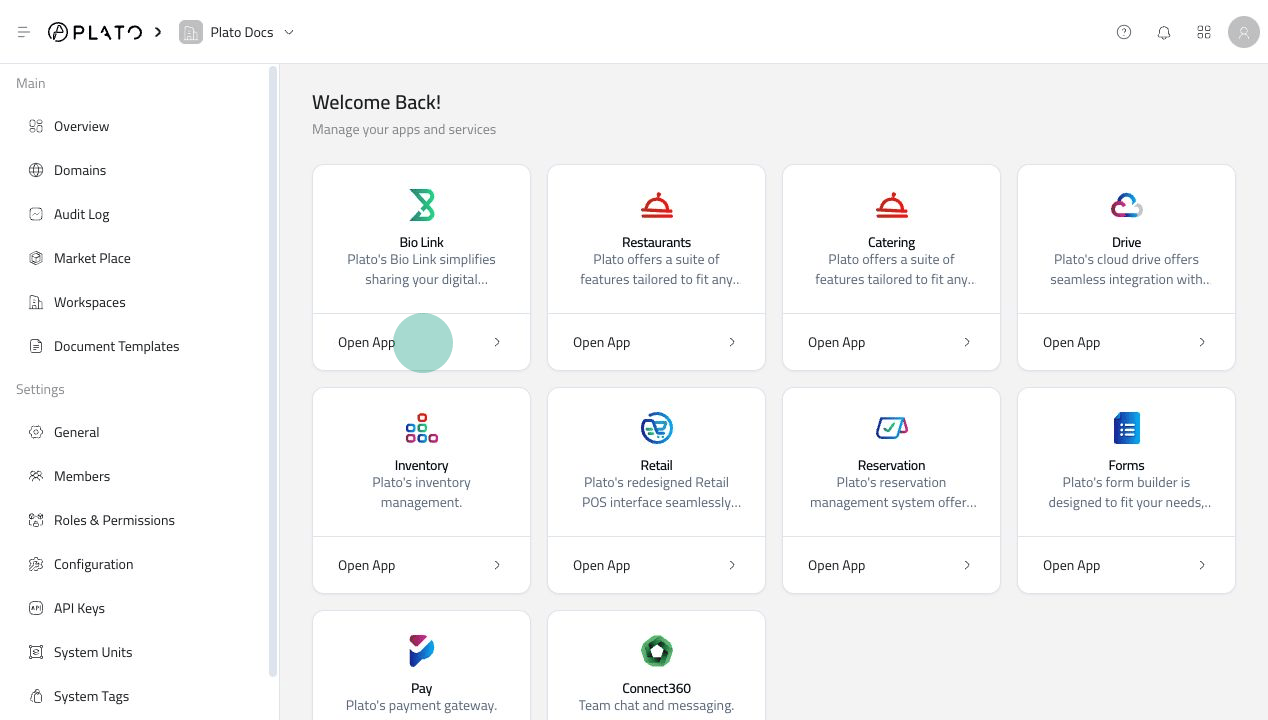Viewport: 1268px width, 720px height.
Task: Click the Retail cart logo
Action: point(657,428)
